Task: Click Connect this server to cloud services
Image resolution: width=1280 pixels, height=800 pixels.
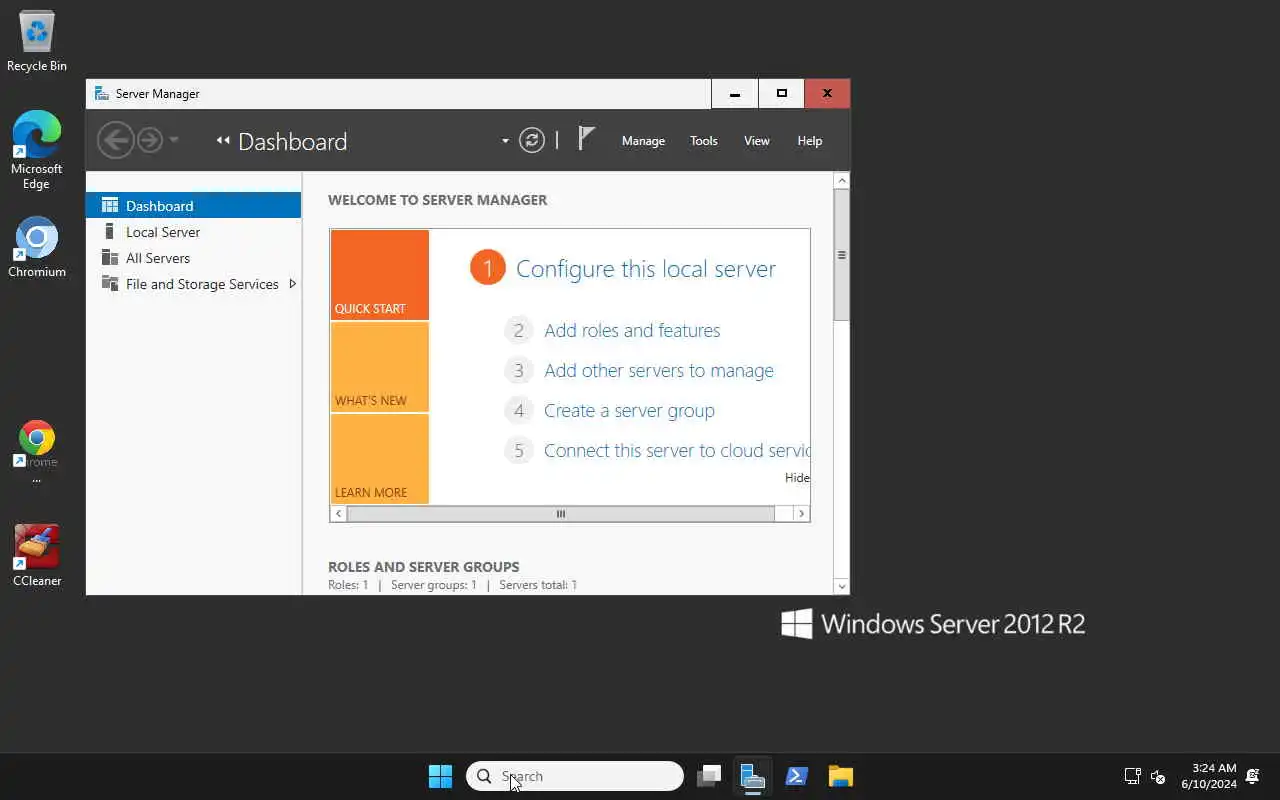Action: pos(676,450)
